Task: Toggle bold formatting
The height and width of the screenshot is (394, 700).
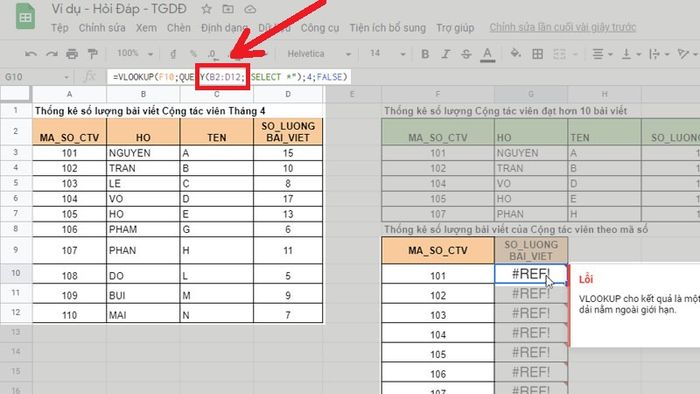Action: 425,54
